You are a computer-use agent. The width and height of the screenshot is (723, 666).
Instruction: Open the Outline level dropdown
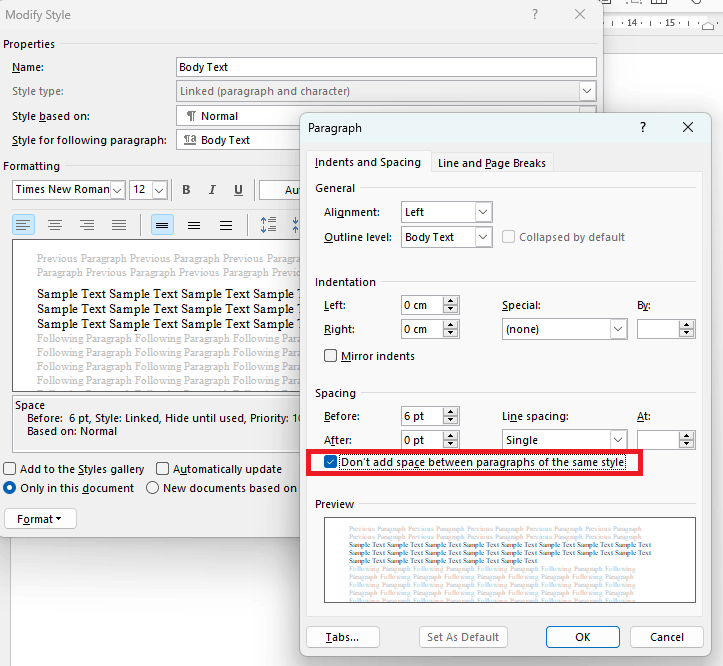pos(483,237)
